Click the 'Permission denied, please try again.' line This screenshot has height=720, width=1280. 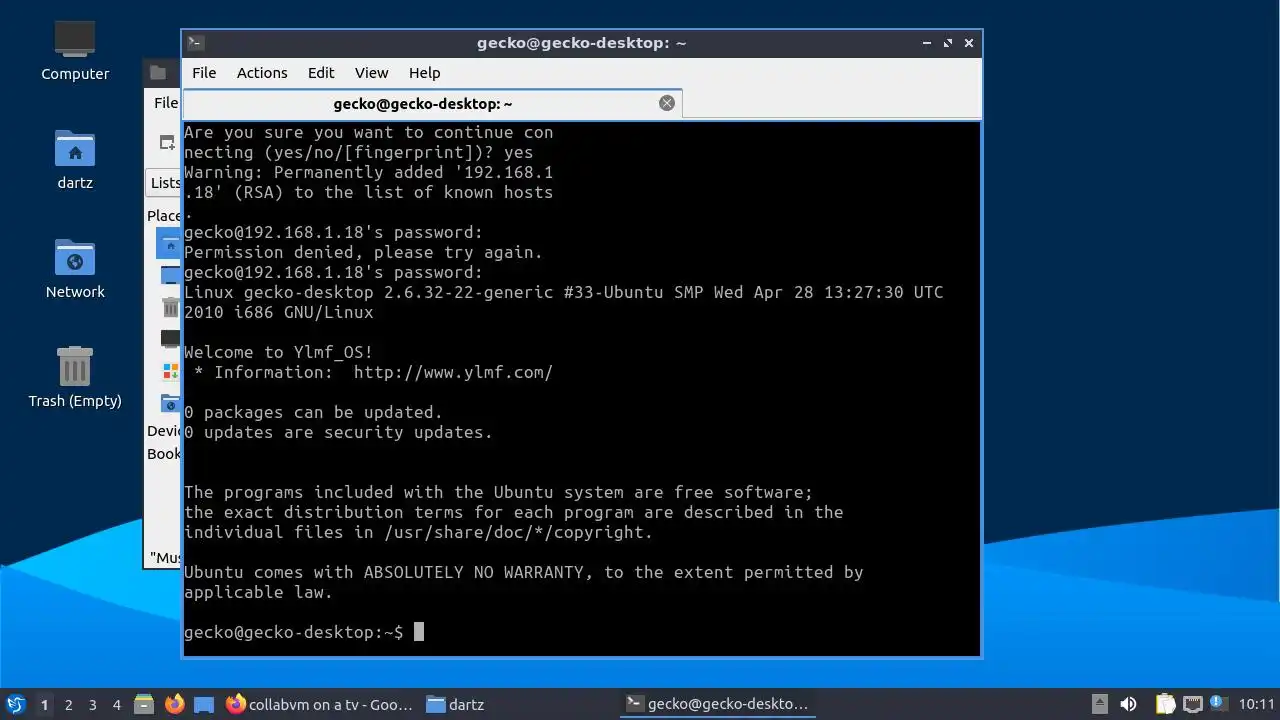(x=363, y=252)
